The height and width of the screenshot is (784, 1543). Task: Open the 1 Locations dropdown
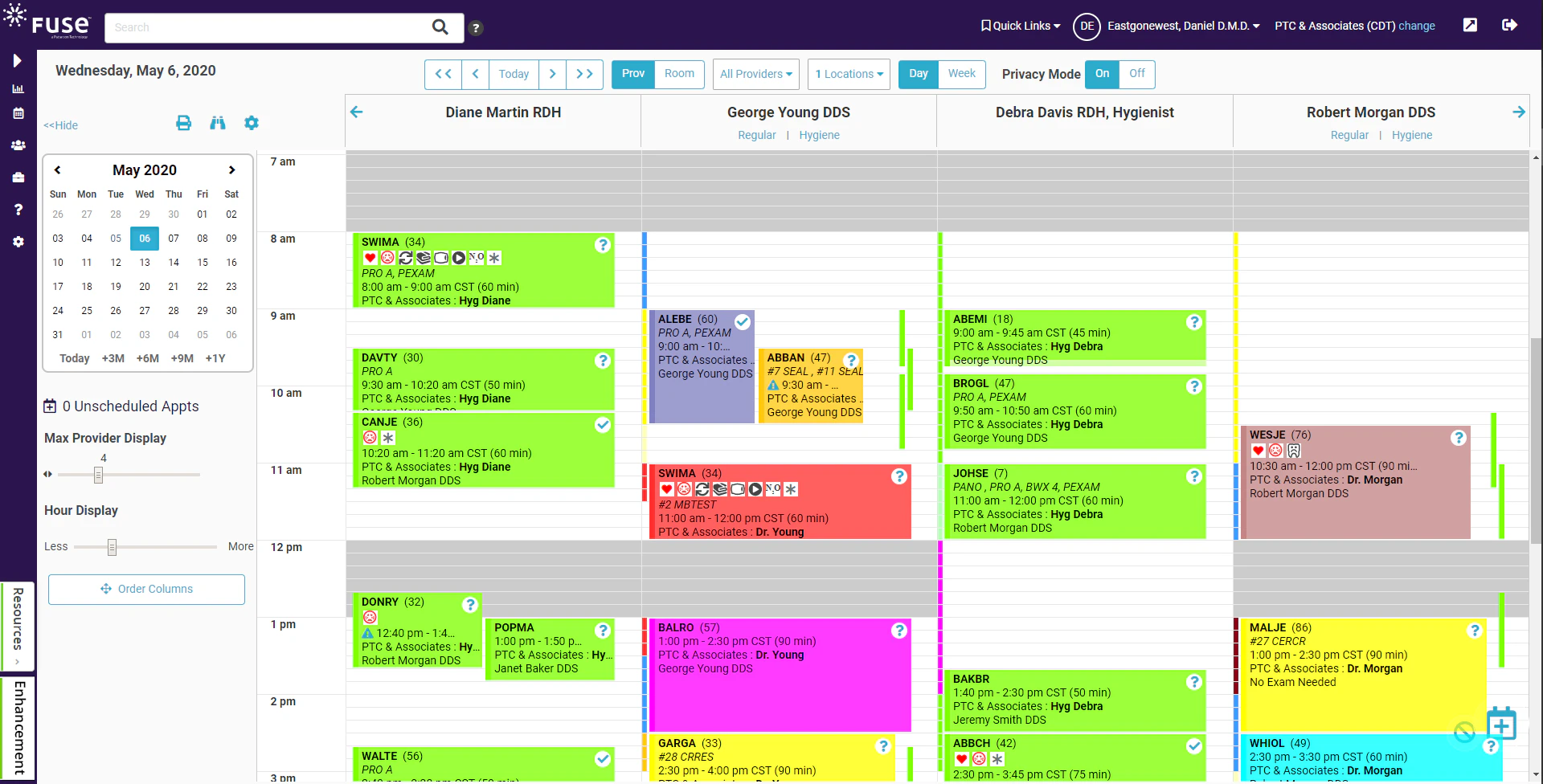849,74
